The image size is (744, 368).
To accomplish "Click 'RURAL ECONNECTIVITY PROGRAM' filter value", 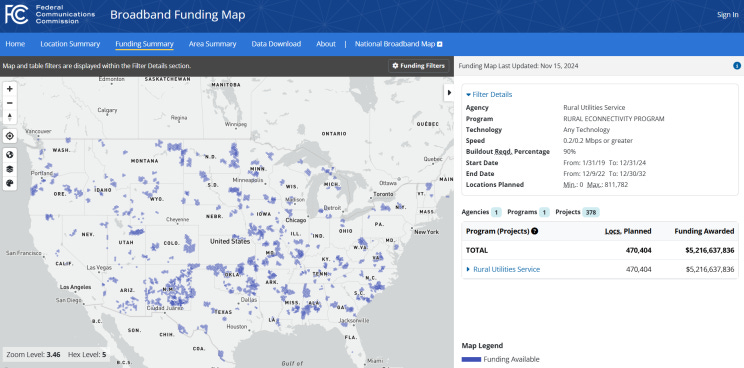I will point(614,119).
